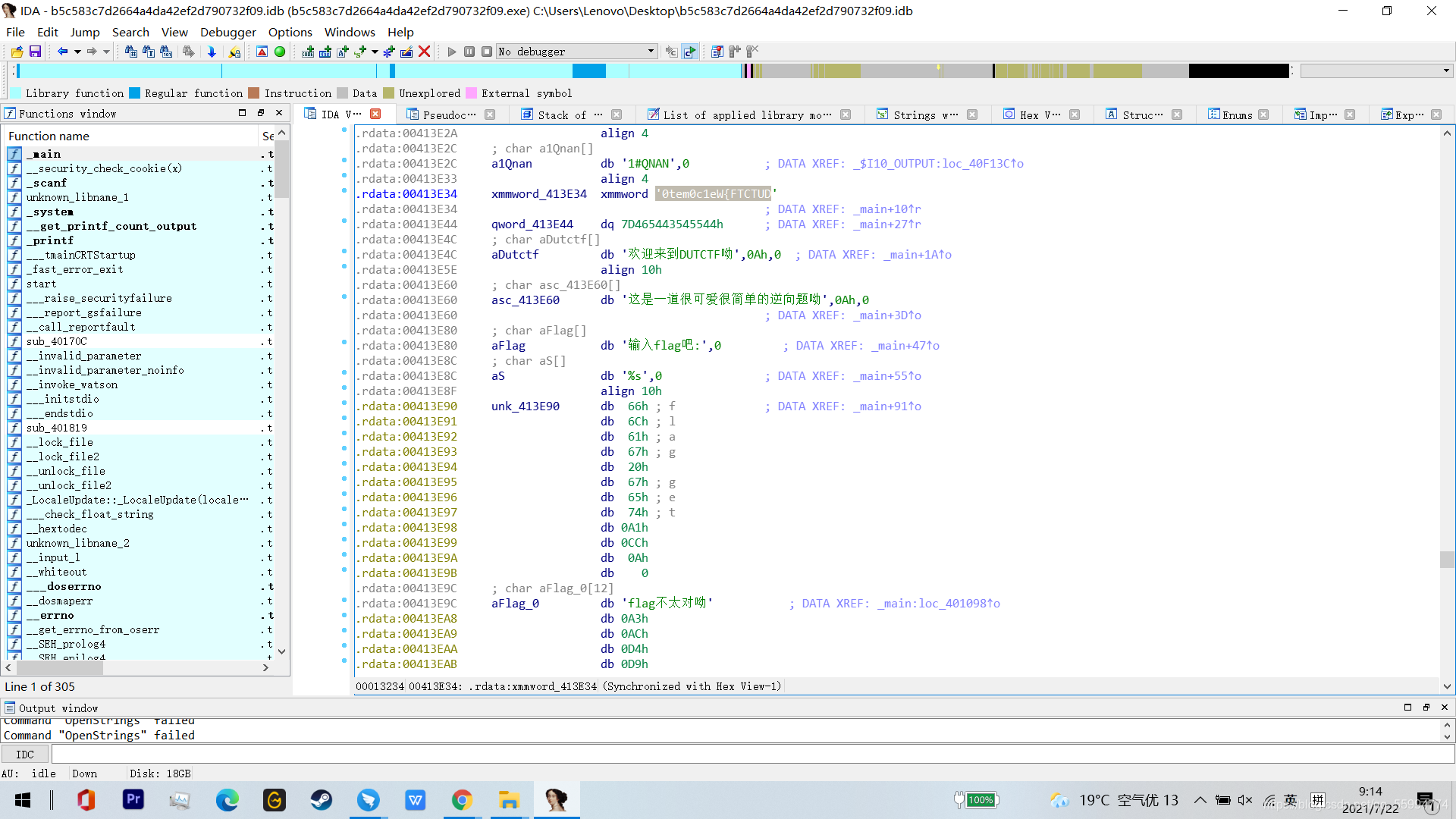Screen dimensions: 1456x819
Task: Open the navigation band right dropdown
Action: [x=1446, y=71]
